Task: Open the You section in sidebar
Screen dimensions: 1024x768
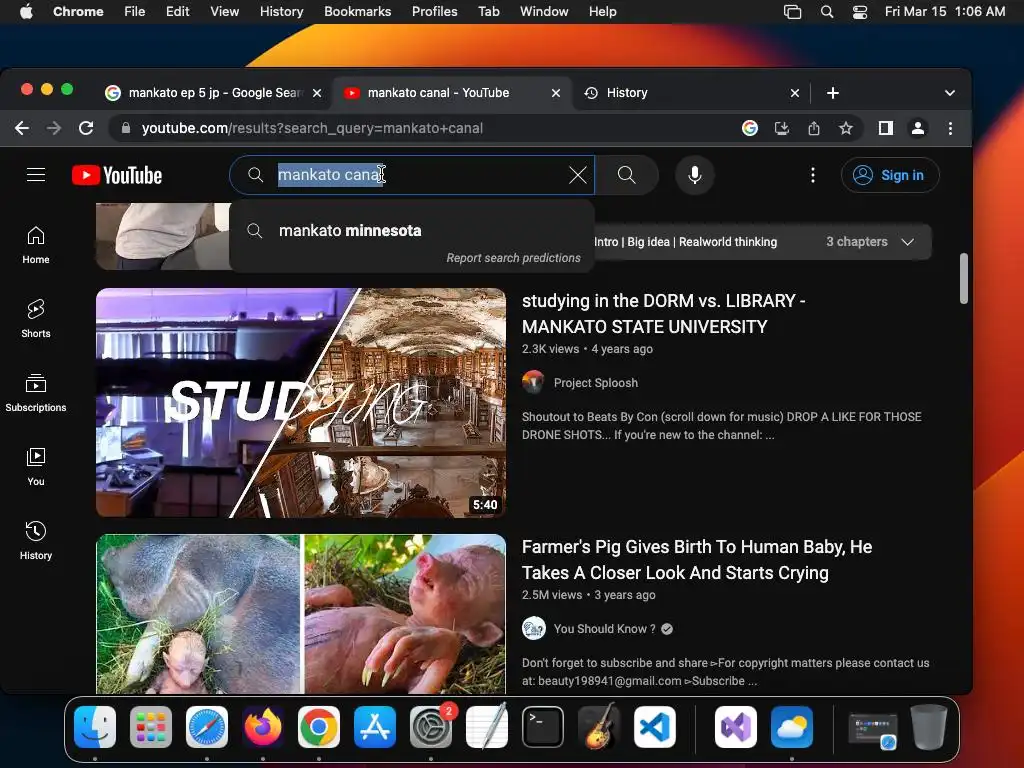Action: [x=36, y=466]
